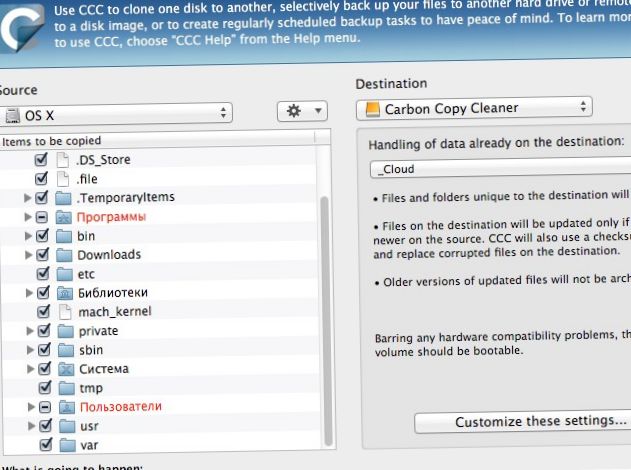Click the gear icon next to Source
Image resolution: width=631 pixels, height=470 pixels.
pyautogui.click(x=293, y=111)
